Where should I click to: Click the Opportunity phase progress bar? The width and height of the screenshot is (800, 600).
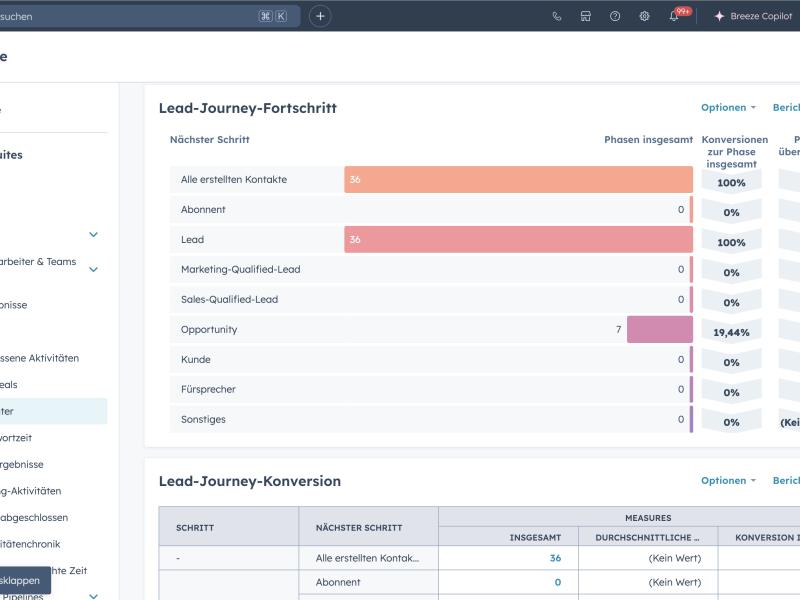pyautogui.click(x=658, y=329)
